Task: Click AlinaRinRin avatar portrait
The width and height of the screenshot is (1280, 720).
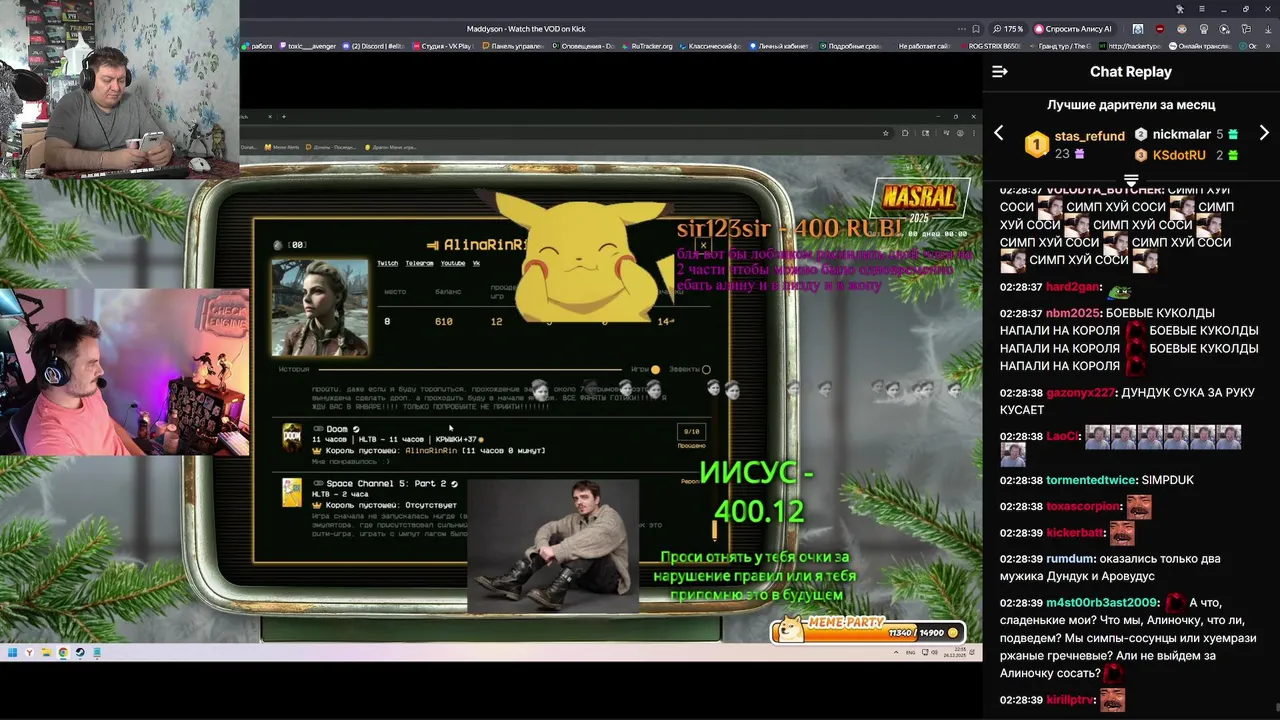Action: pos(320,307)
